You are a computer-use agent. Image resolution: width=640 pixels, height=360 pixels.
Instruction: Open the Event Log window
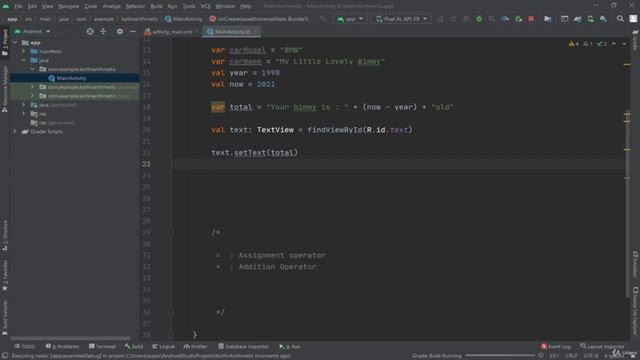pyautogui.click(x=556, y=346)
